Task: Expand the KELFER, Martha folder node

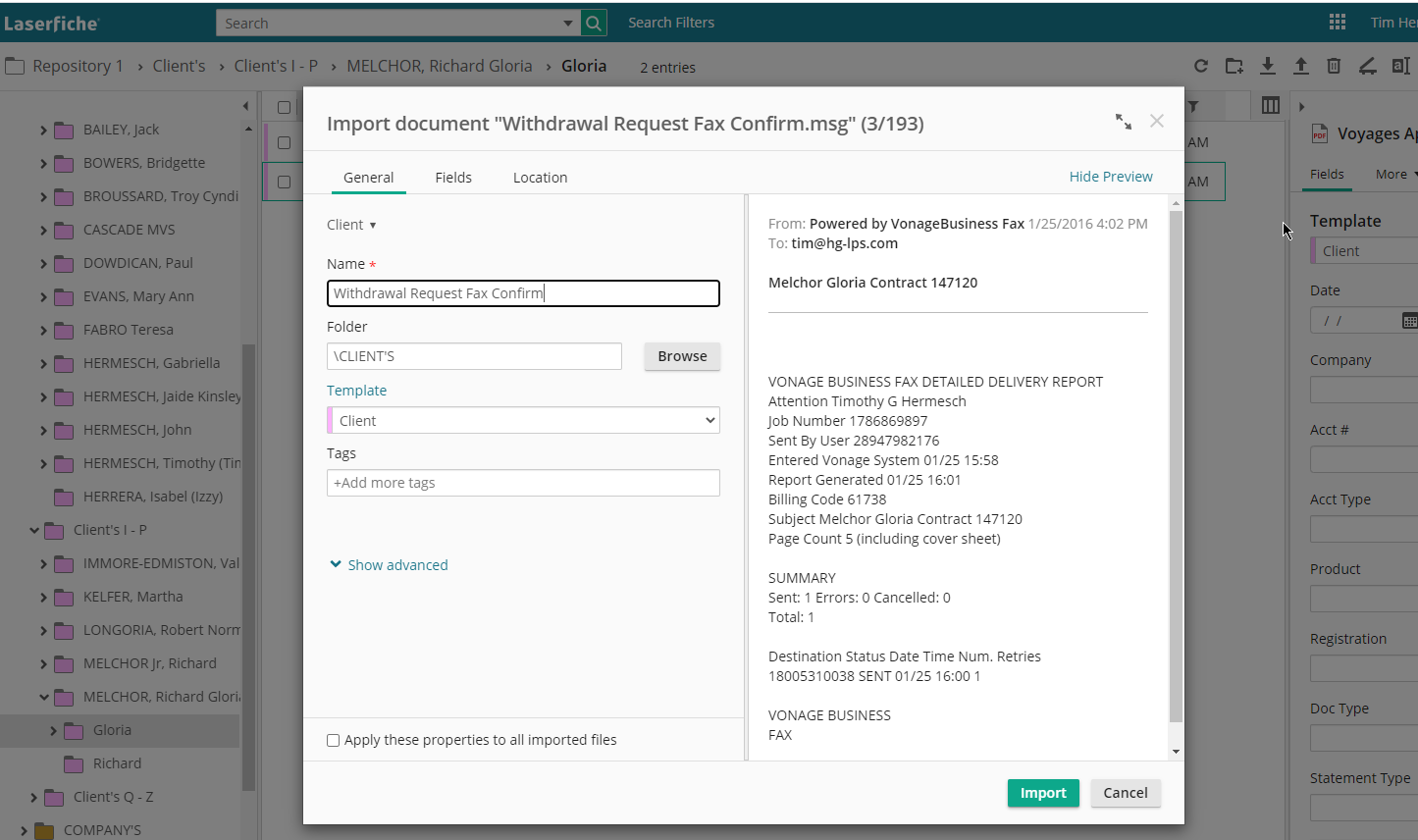Action: tap(43, 598)
